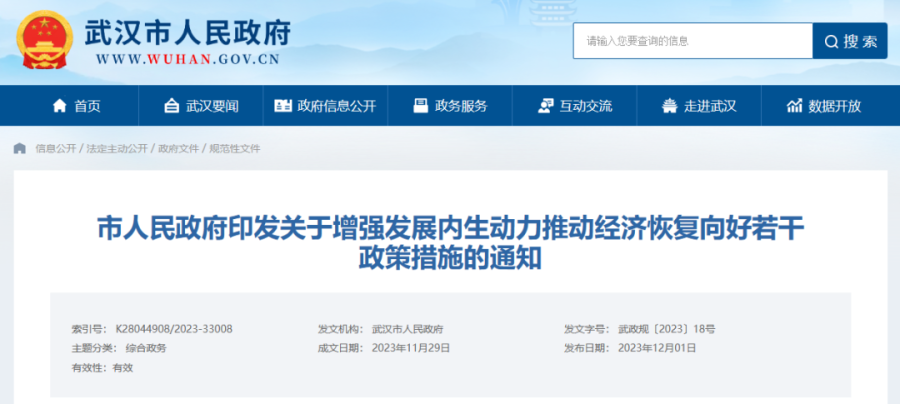Screen dimensions: 900x404
Task: Go to 数据开放 section
Action: 824,106
